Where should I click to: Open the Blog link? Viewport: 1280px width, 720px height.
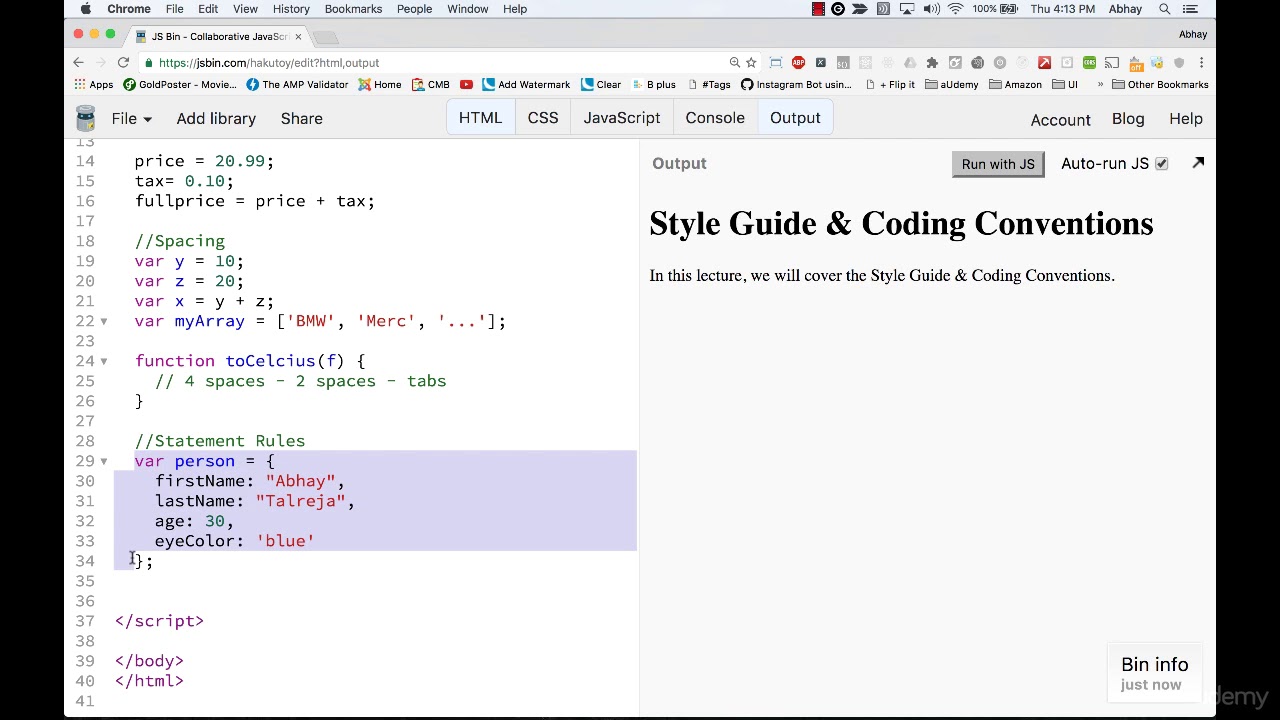pyautogui.click(x=1128, y=119)
